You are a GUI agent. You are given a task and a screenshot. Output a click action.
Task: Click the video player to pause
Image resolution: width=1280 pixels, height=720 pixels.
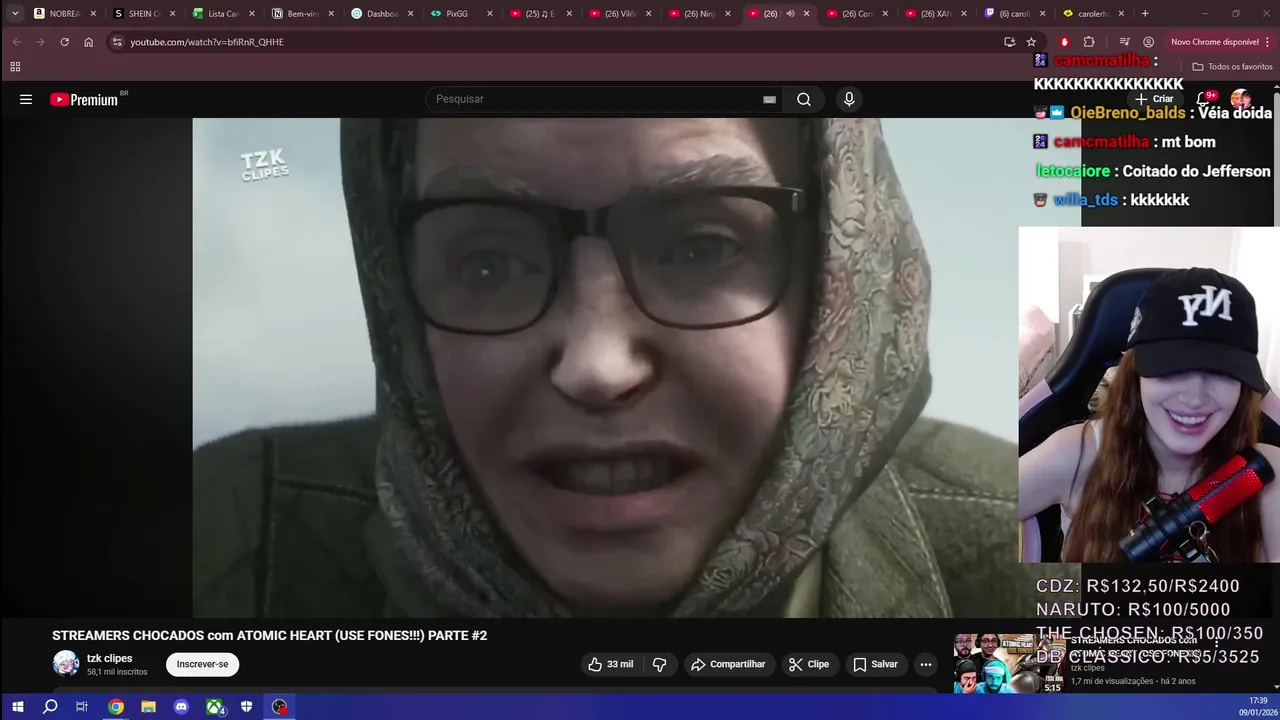[x=605, y=368]
